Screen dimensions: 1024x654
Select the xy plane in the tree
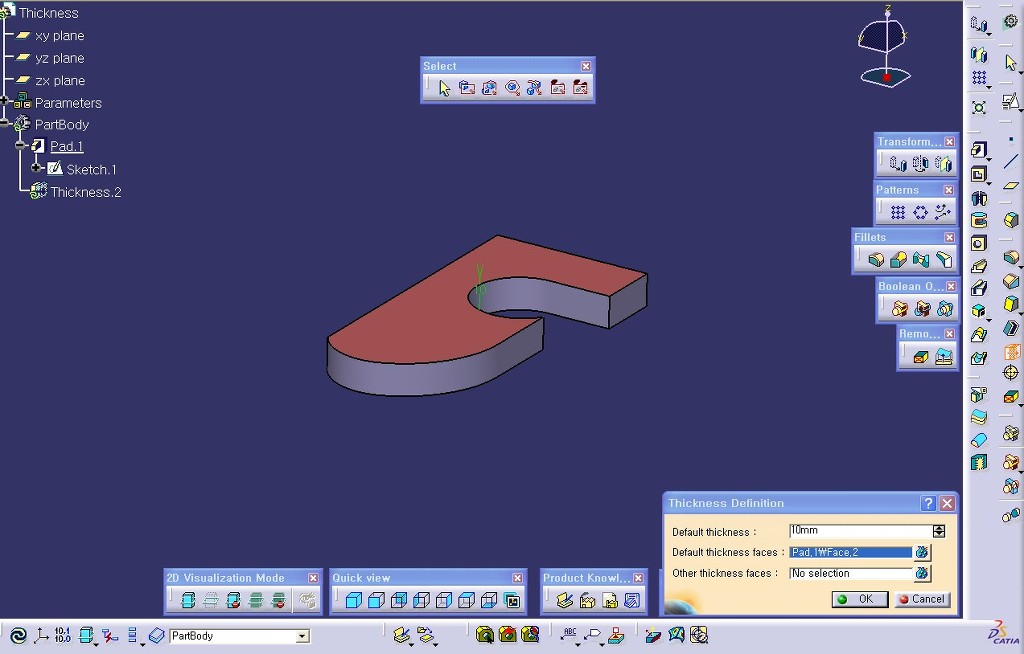tap(59, 36)
